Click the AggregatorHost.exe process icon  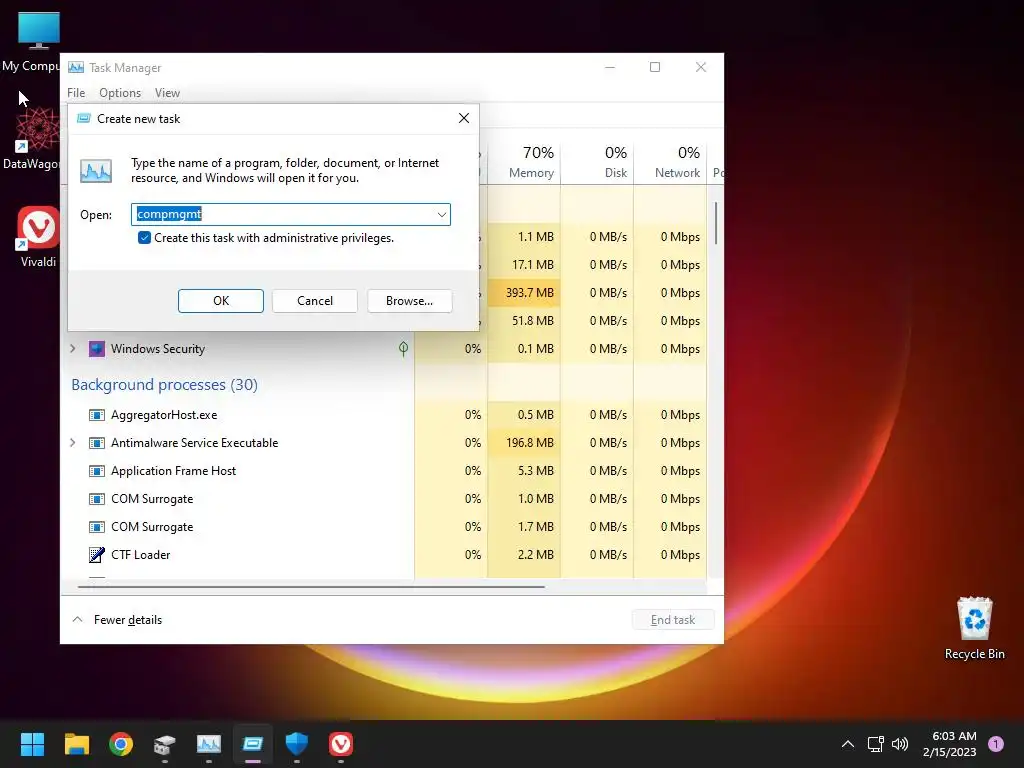(97, 415)
